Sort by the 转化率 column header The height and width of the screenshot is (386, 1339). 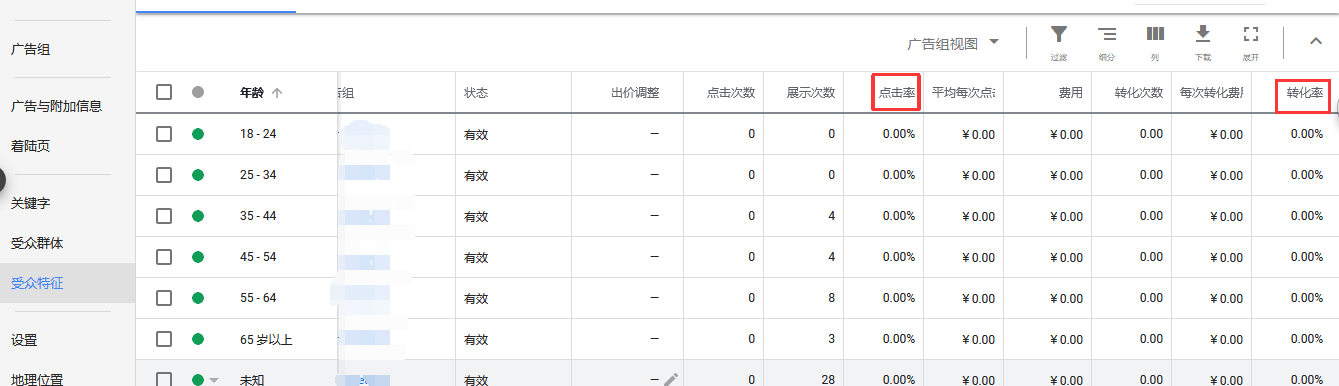point(1305,93)
